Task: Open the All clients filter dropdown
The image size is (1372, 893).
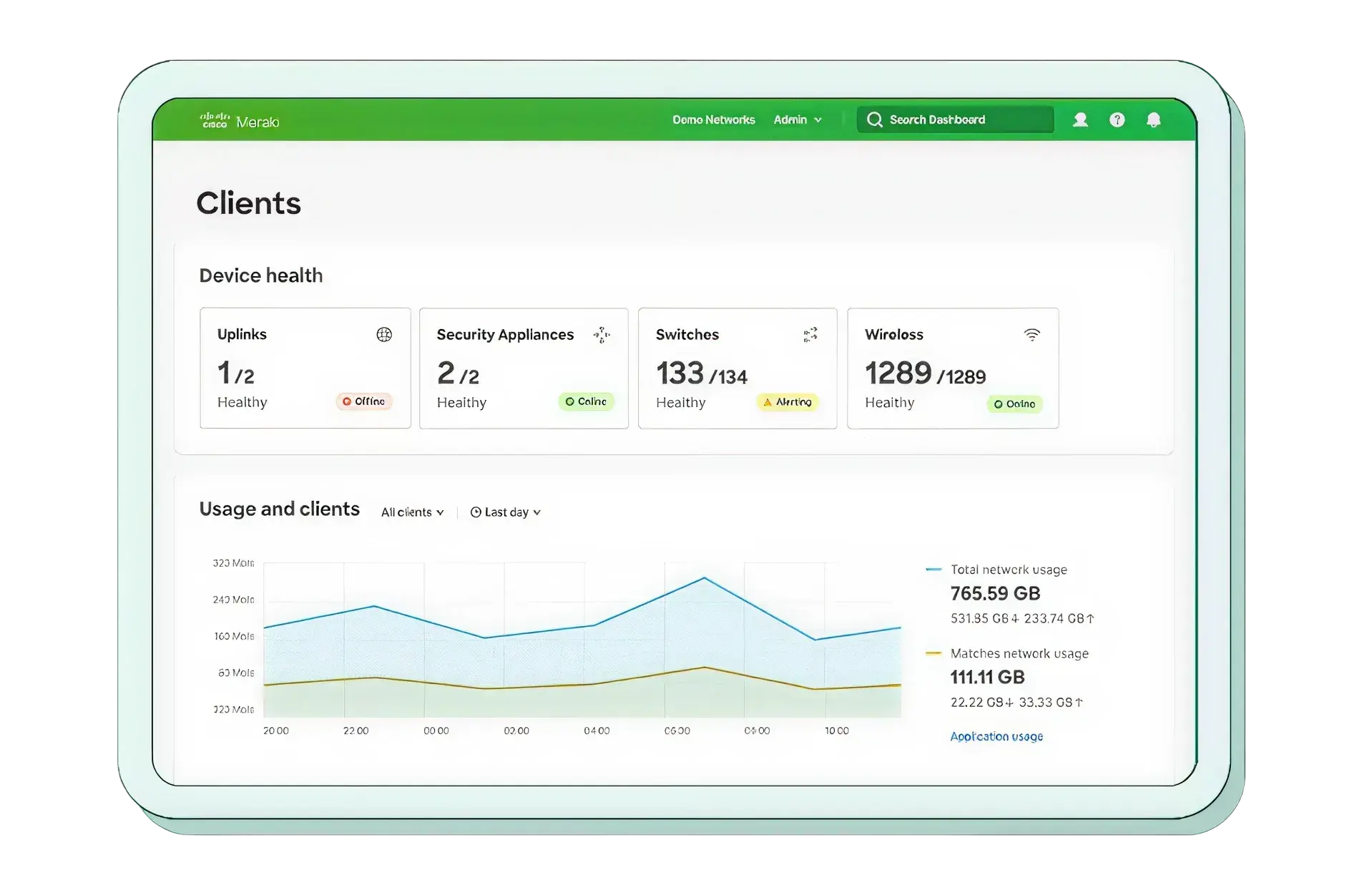Action: [413, 512]
